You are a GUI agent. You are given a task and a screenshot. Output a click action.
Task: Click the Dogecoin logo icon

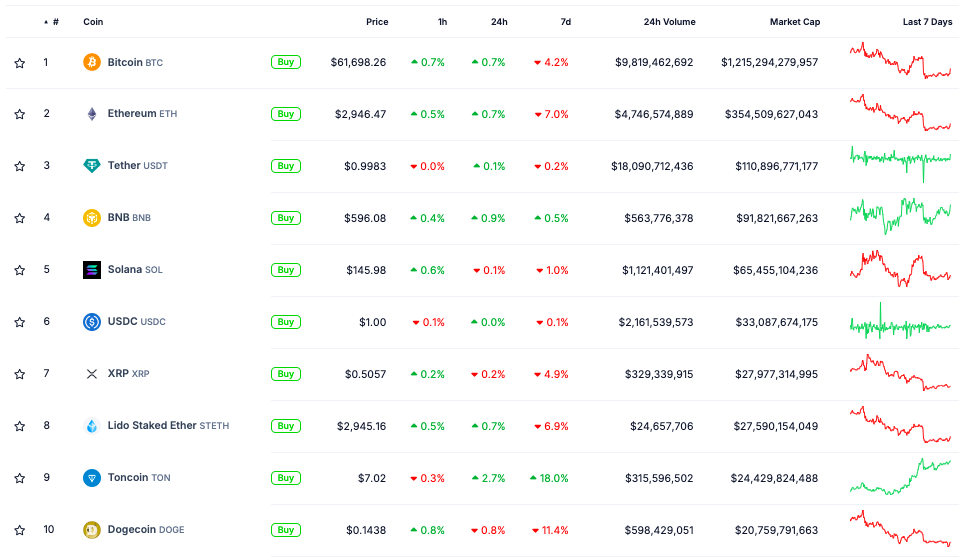[92, 530]
